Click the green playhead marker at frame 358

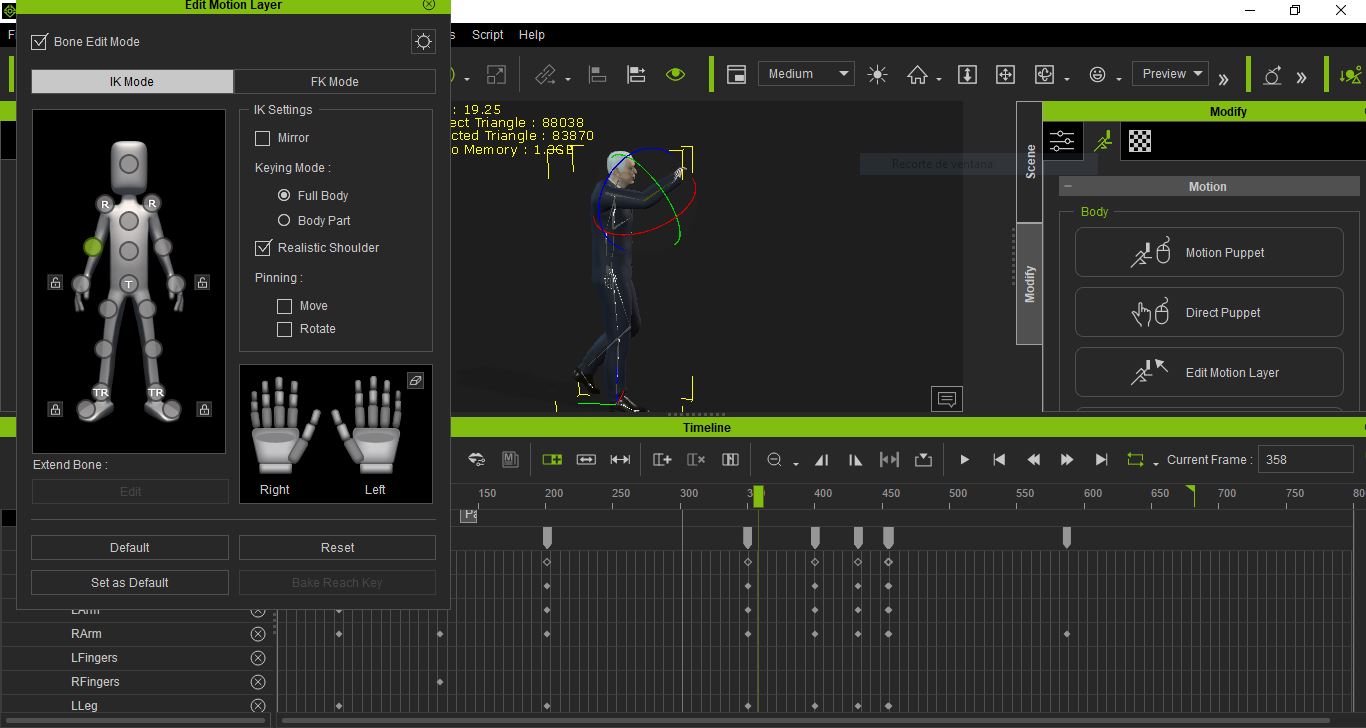click(758, 496)
